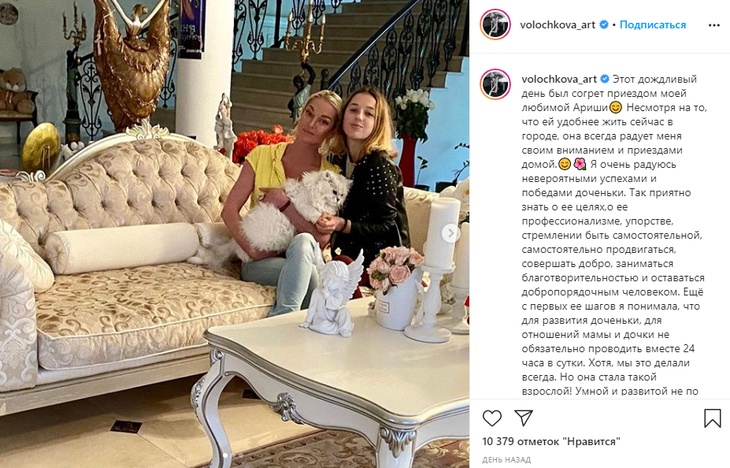Image resolution: width=730 pixels, height=468 pixels.
Task: View the 10 379 likes list
Action: click(551, 441)
